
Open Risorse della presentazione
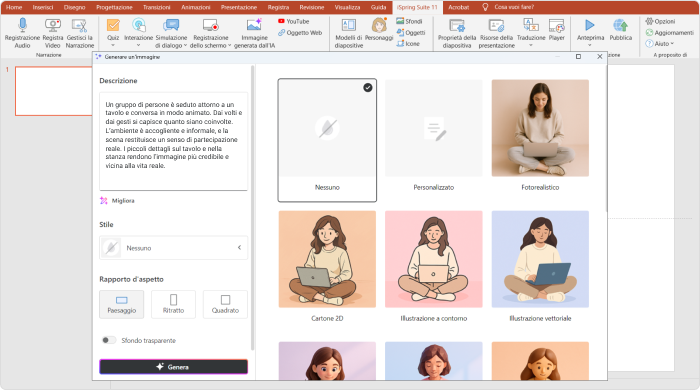pos(496,33)
